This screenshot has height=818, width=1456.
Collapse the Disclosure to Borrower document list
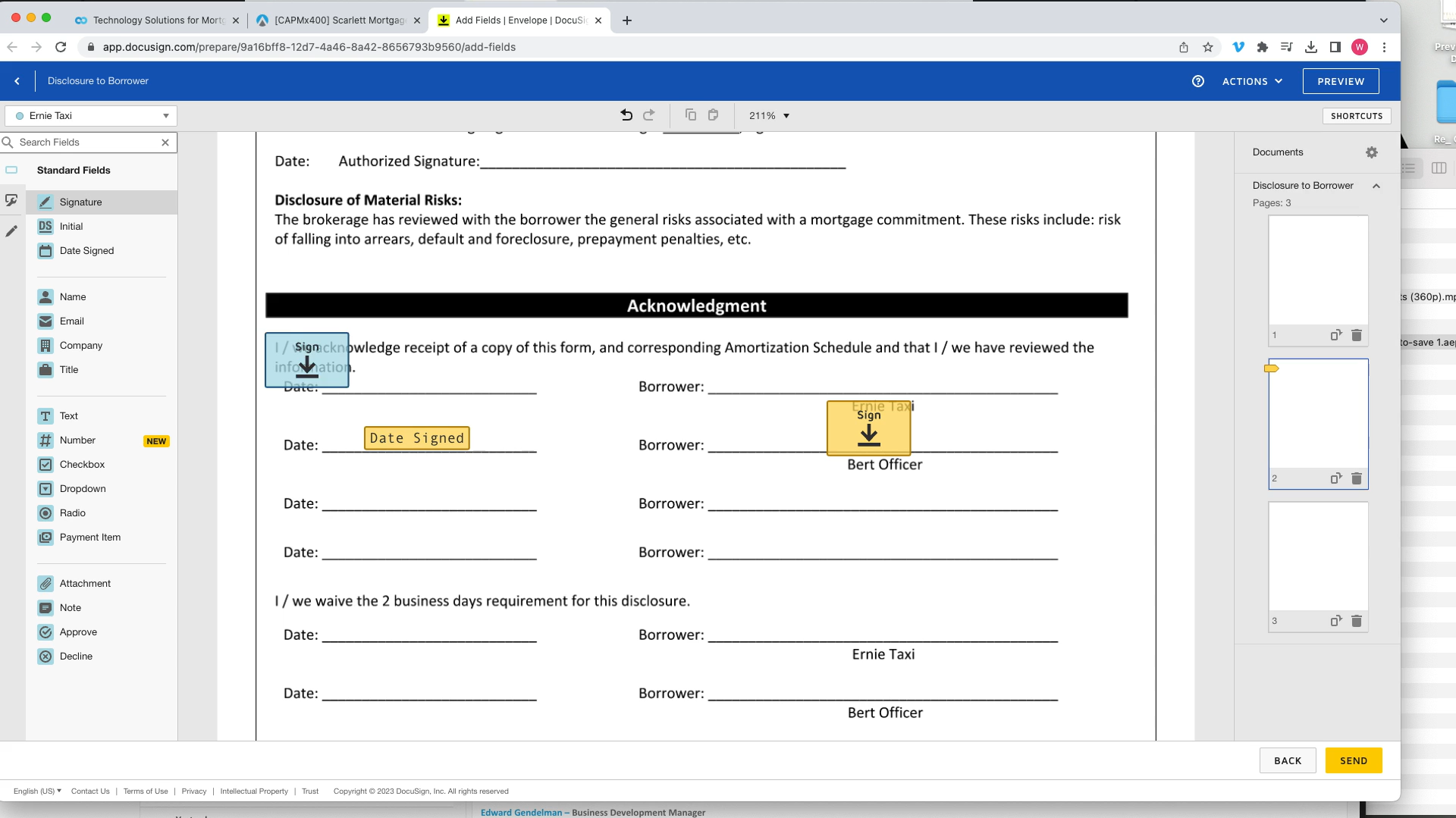[1376, 186]
